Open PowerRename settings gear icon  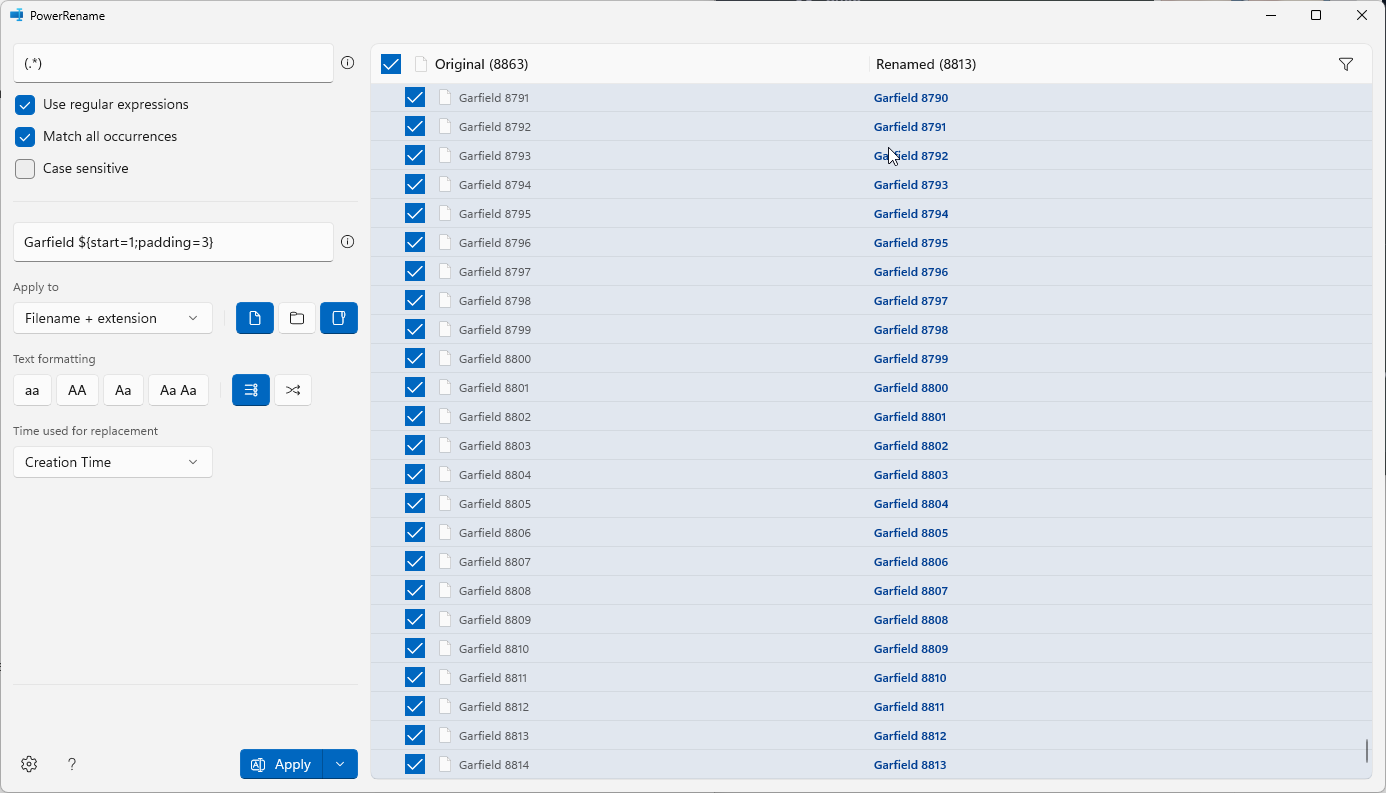29,764
